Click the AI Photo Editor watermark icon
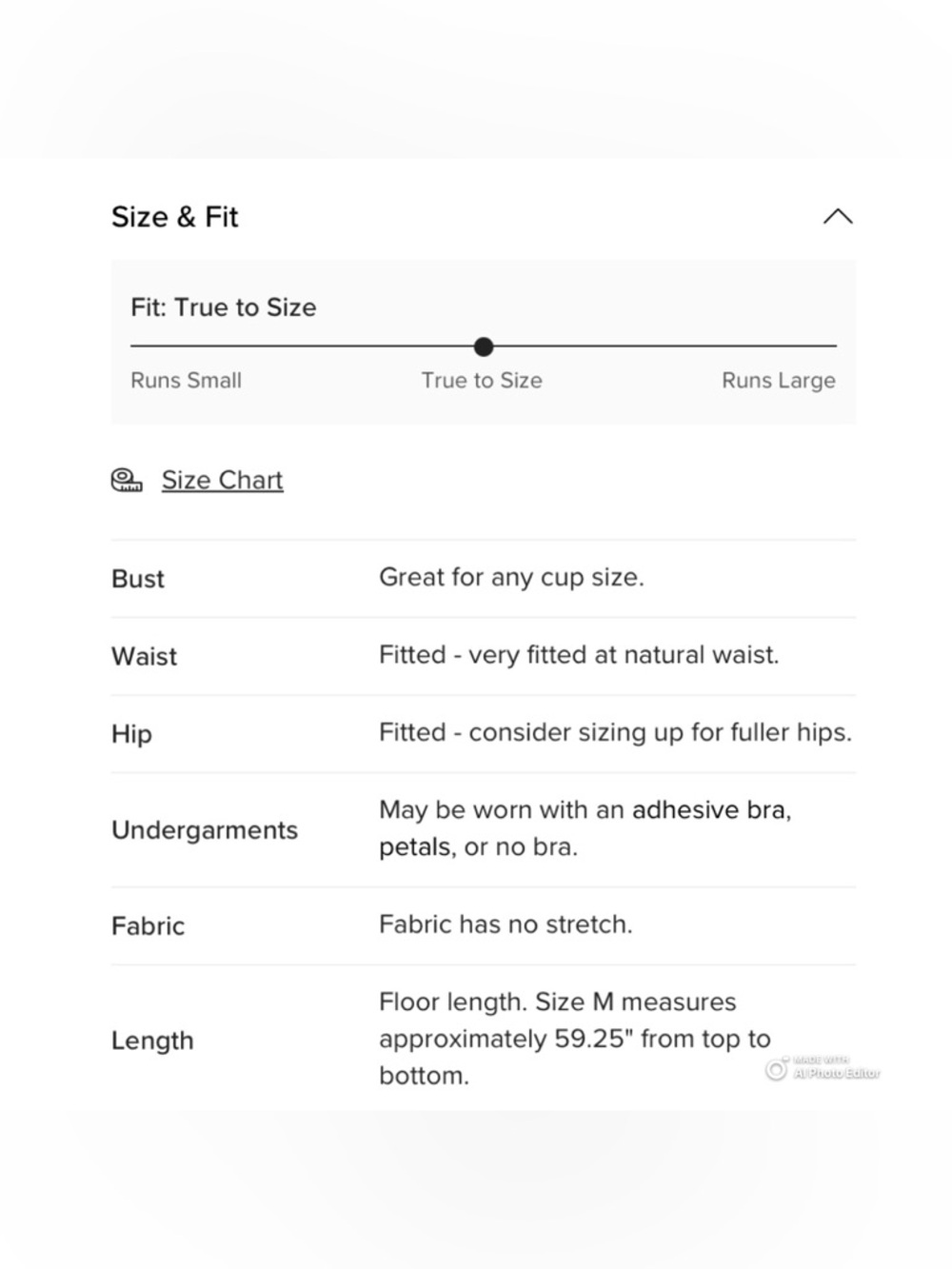The image size is (952, 1269). pos(776,1069)
